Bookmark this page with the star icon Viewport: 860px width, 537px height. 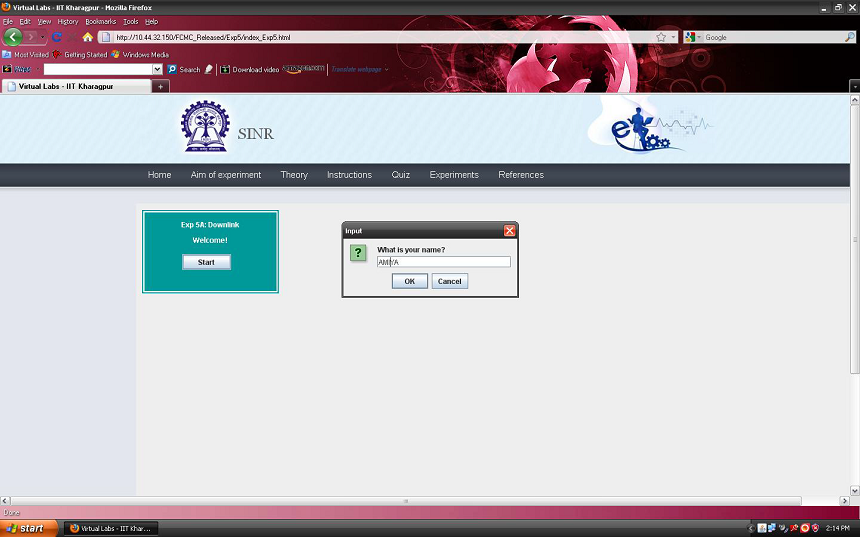point(661,37)
